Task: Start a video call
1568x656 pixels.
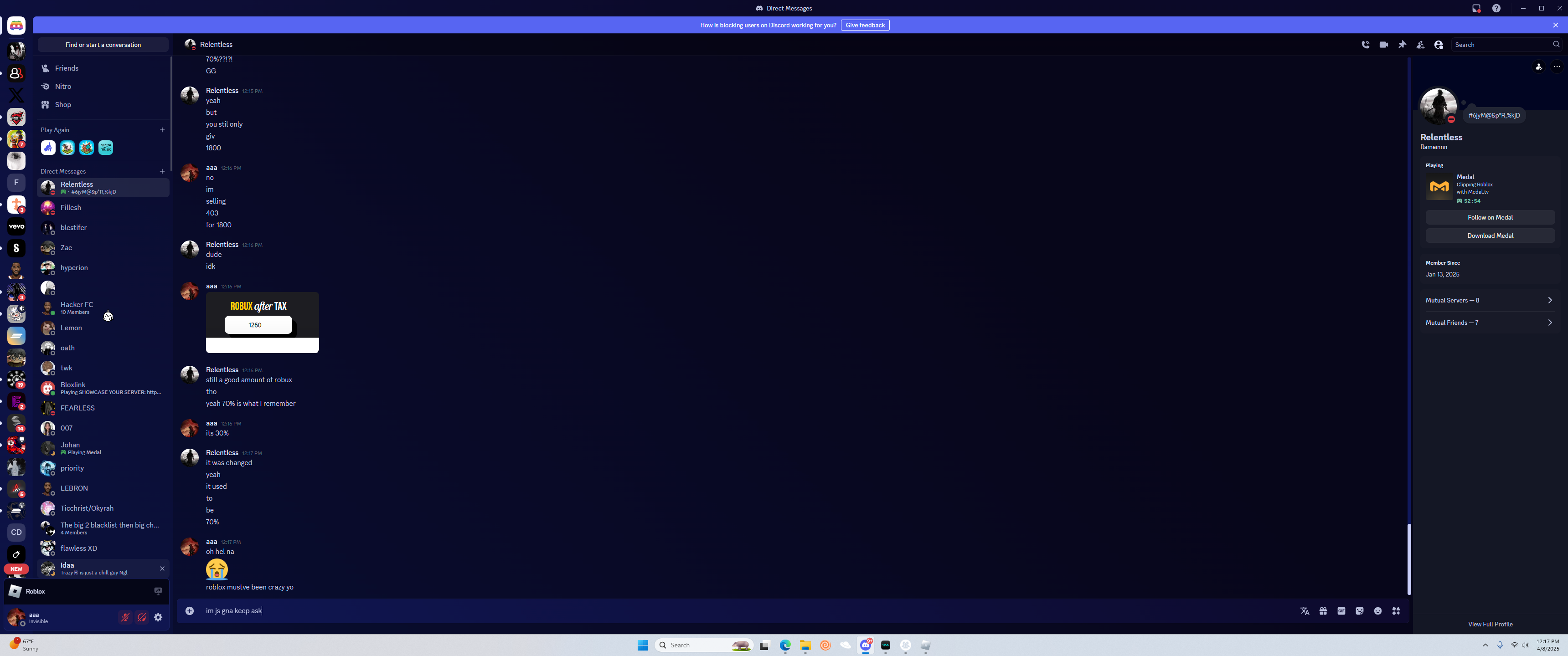Action: pos(1383,45)
